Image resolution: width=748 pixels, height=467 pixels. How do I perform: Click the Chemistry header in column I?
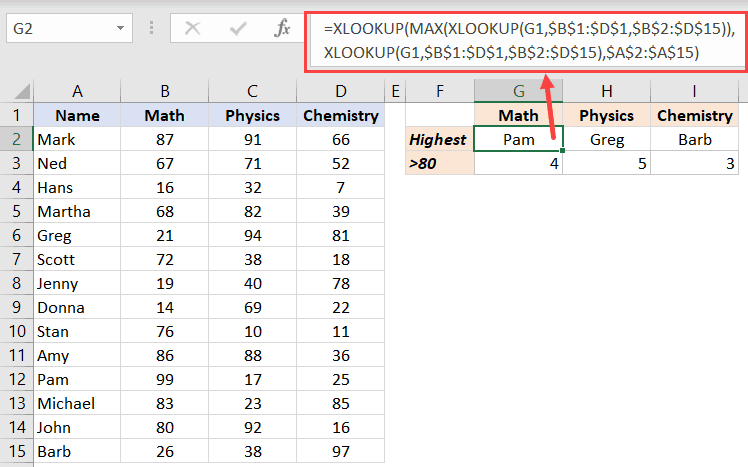tap(695, 115)
